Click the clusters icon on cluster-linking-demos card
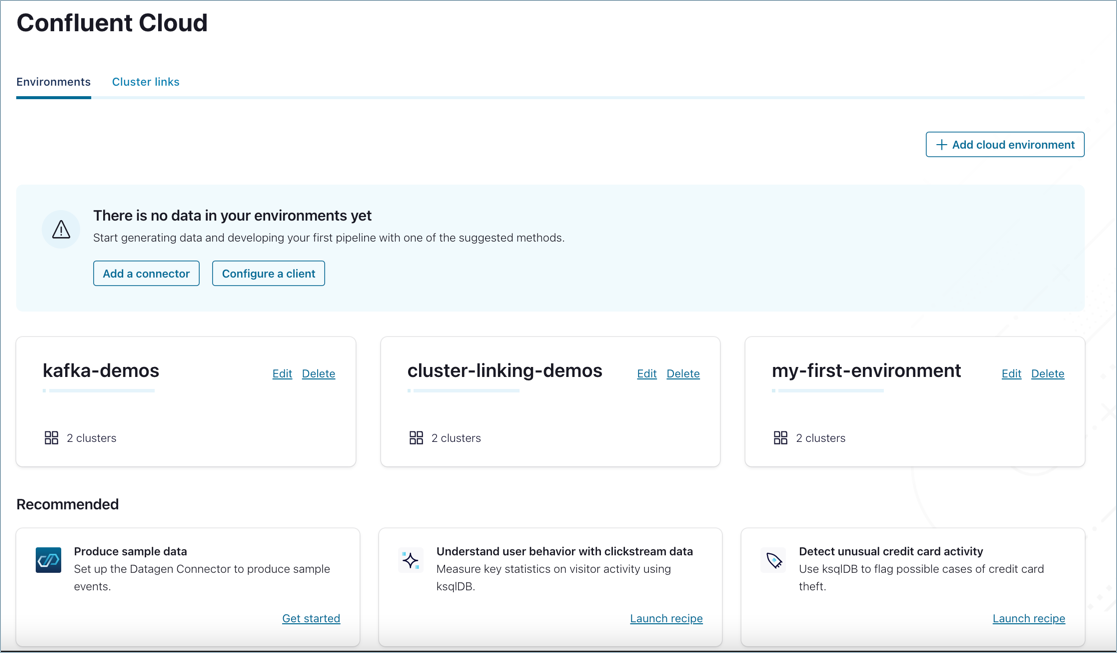The width and height of the screenshot is (1117, 653). [x=415, y=437]
